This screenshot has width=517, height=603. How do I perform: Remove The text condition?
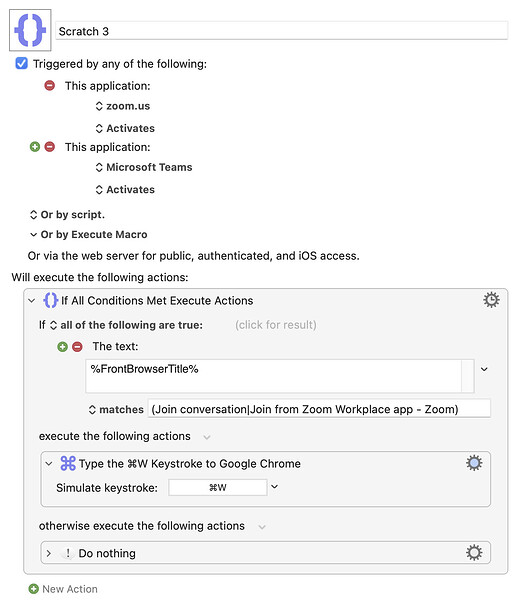click(77, 347)
